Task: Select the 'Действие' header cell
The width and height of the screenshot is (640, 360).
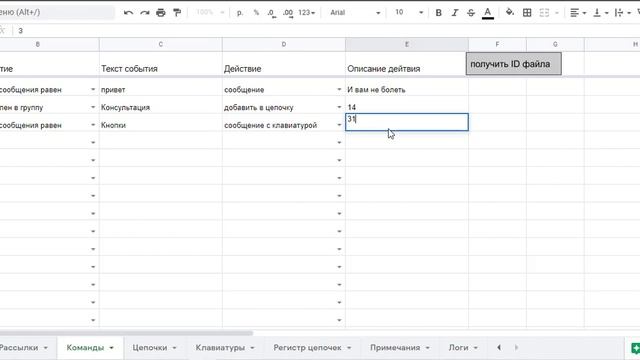Action: 284,64
